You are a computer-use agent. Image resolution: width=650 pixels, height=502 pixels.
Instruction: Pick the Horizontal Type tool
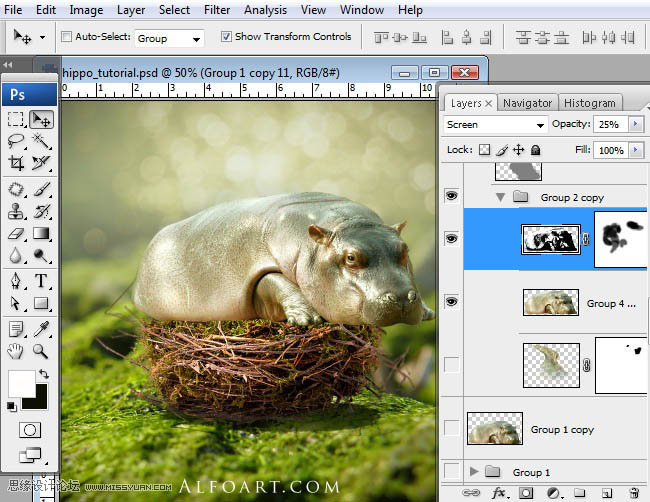(x=42, y=281)
